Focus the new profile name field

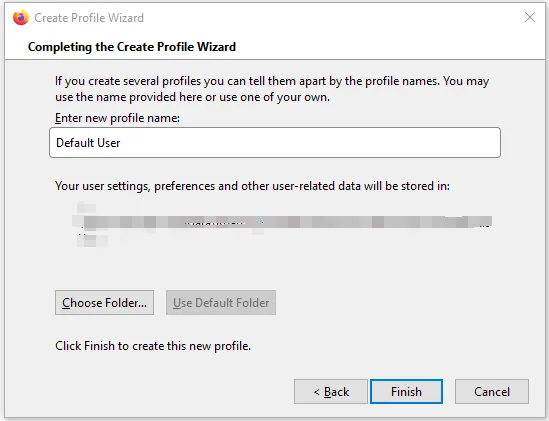tap(275, 143)
